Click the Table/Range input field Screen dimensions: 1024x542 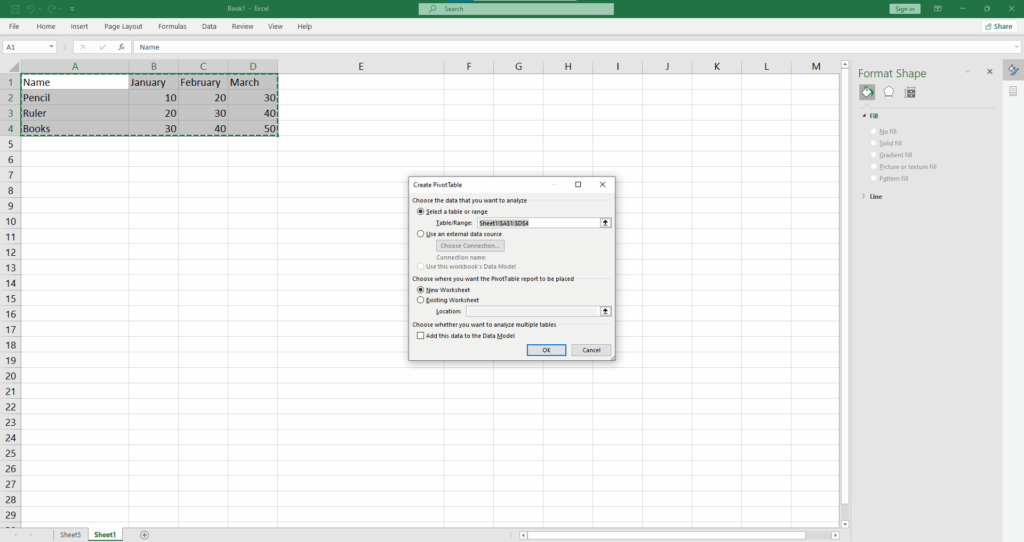click(x=539, y=223)
